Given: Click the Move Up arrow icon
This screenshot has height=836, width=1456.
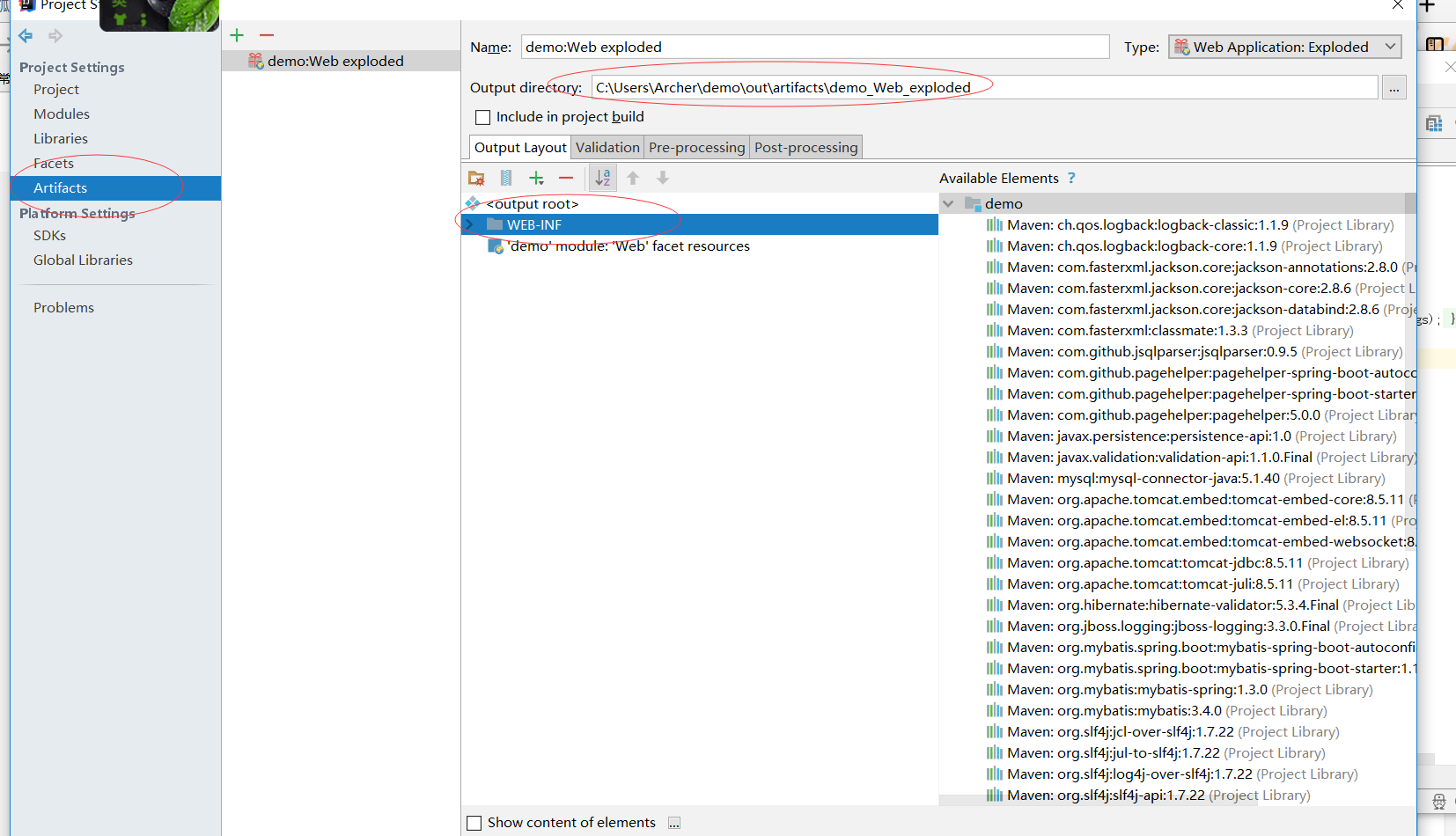Looking at the screenshot, I should 633,177.
